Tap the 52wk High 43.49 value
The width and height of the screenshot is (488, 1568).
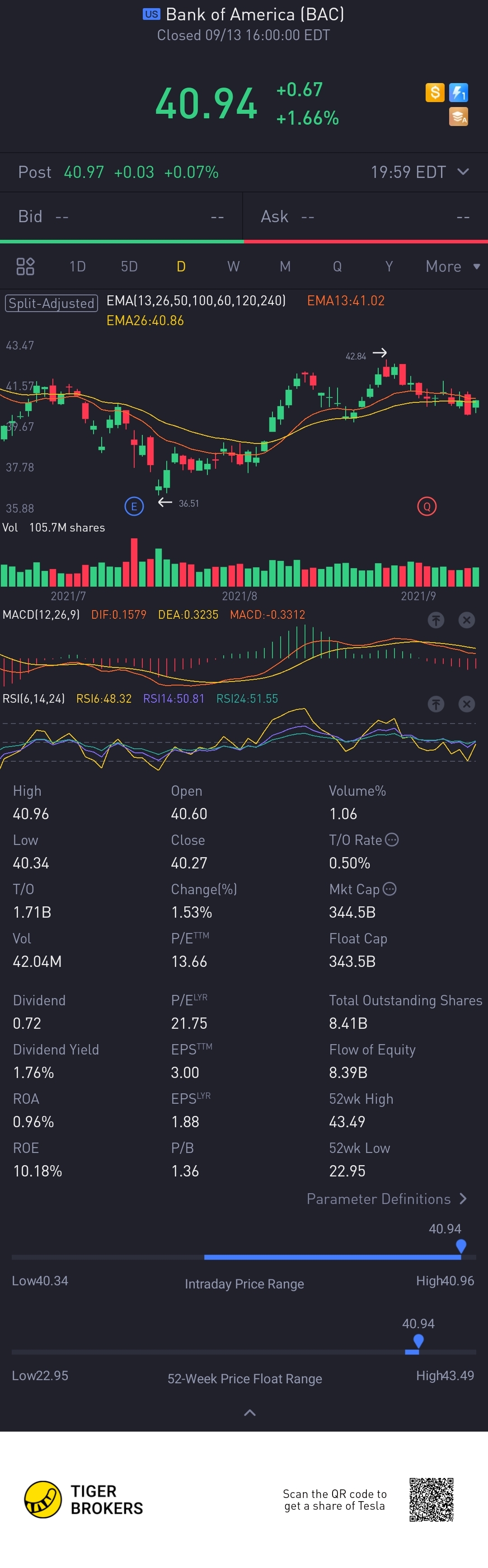pos(347,1121)
